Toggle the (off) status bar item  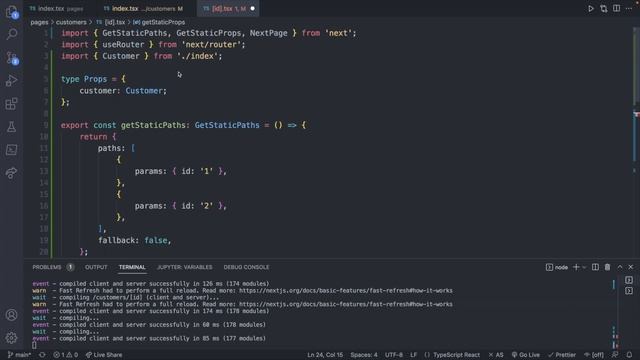click(x=594, y=355)
